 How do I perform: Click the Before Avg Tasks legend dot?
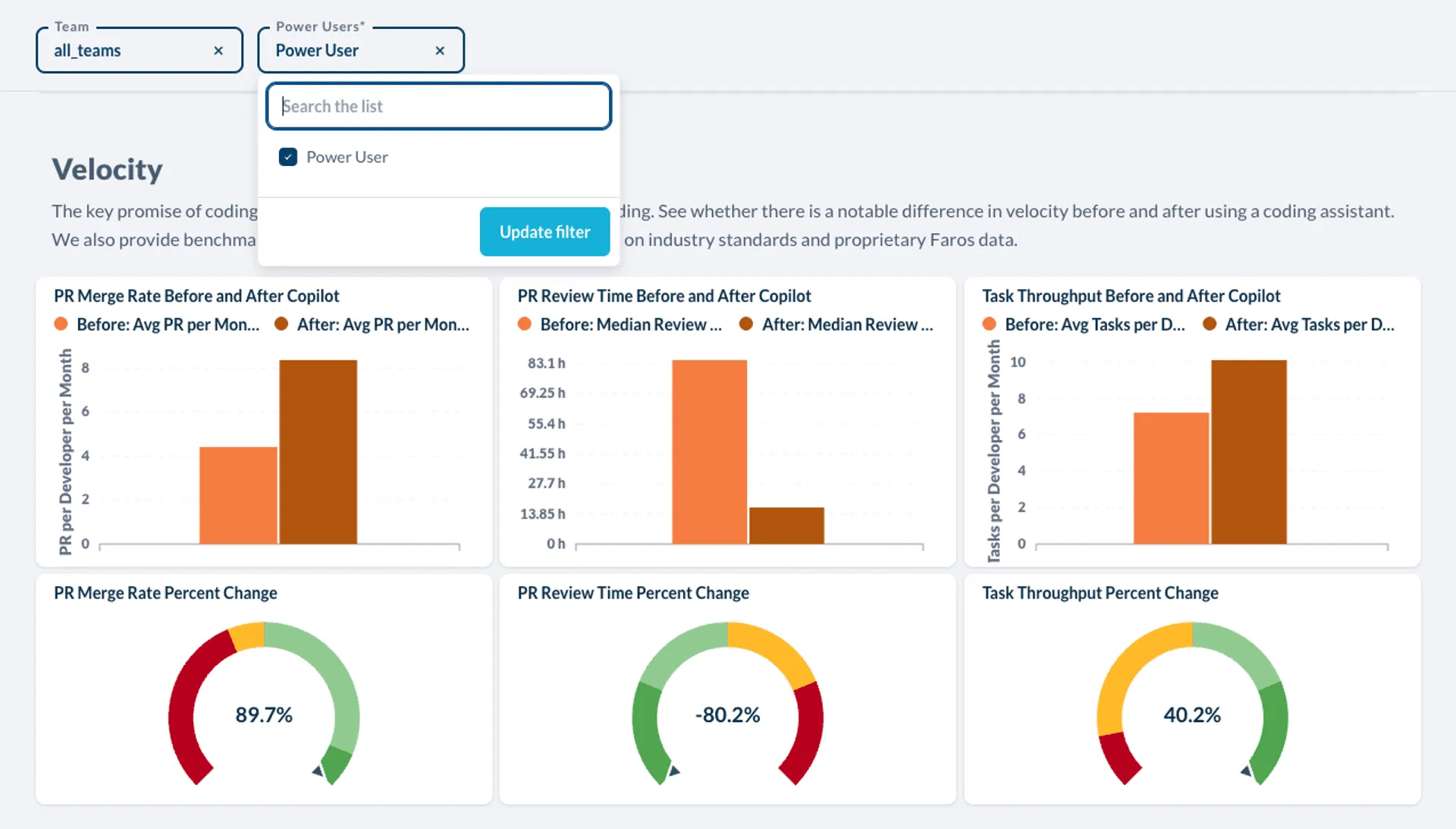coord(989,324)
